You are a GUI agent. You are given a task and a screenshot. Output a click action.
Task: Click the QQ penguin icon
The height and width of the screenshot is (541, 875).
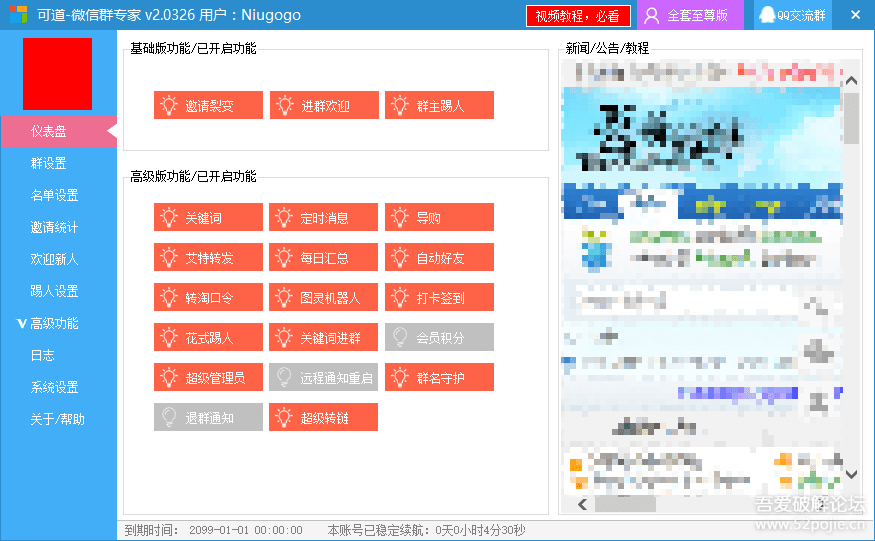pos(768,15)
